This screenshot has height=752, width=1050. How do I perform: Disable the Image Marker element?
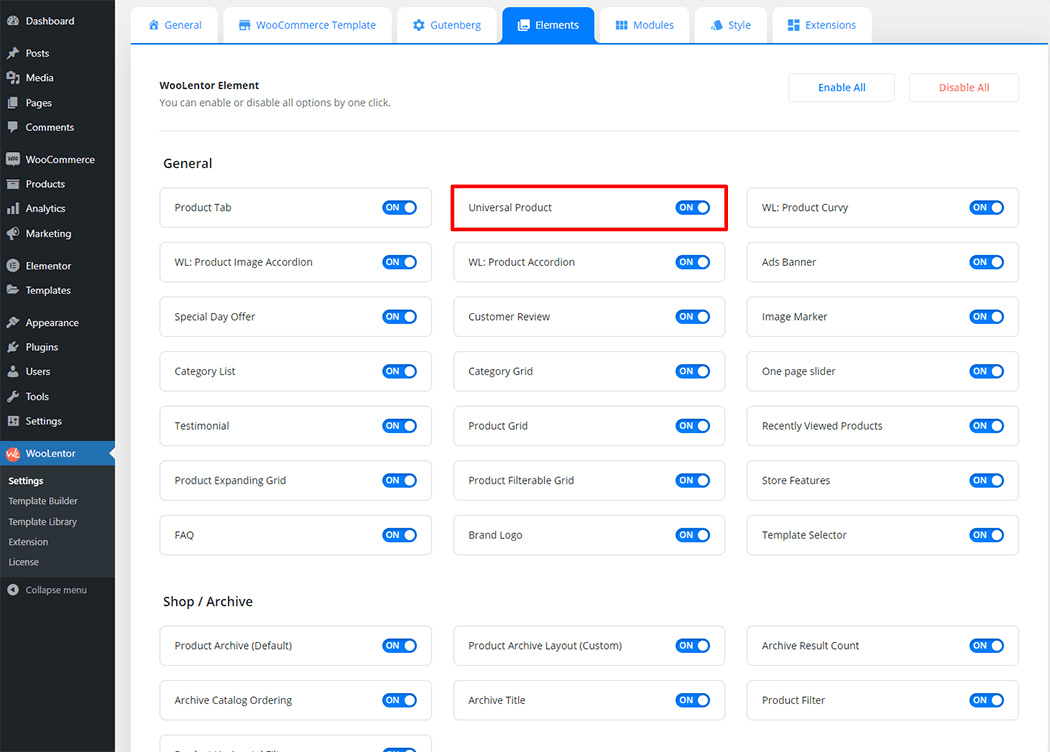click(986, 317)
